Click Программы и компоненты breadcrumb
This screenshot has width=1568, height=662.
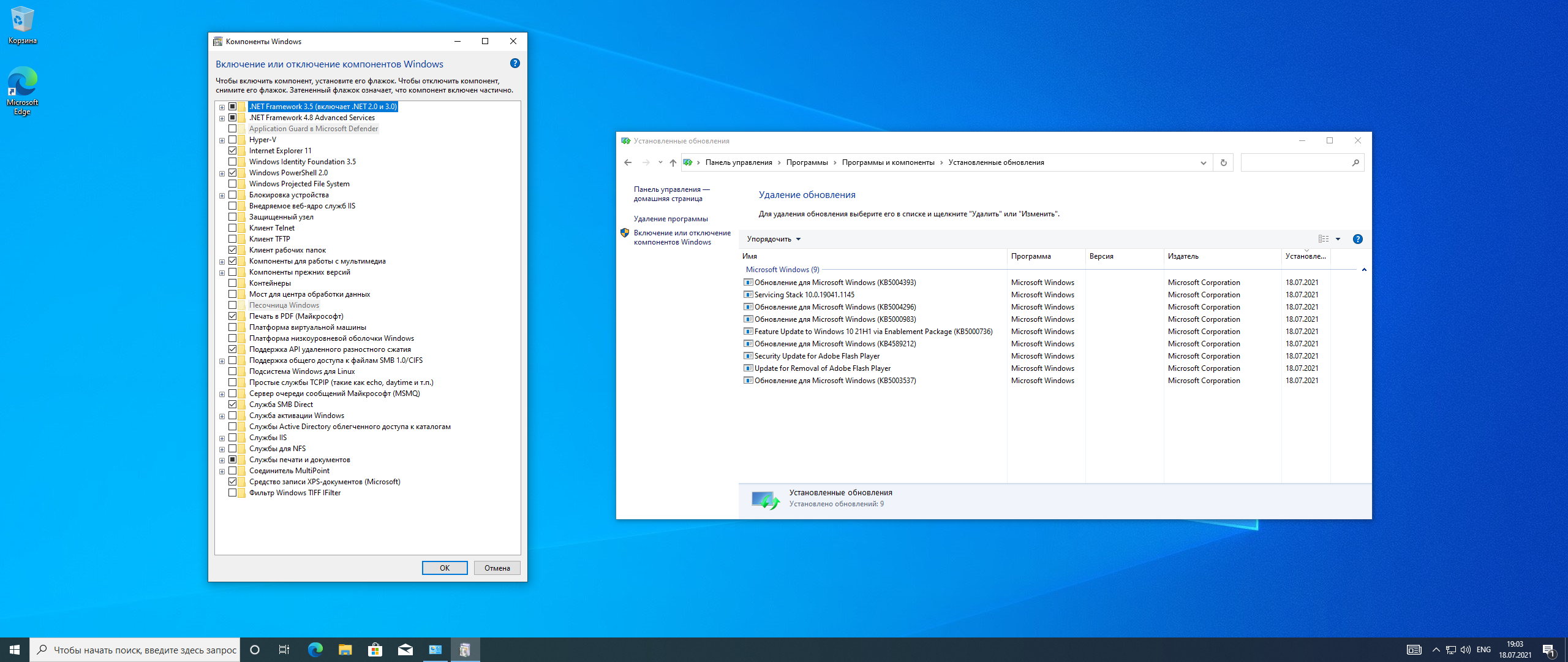(x=888, y=162)
